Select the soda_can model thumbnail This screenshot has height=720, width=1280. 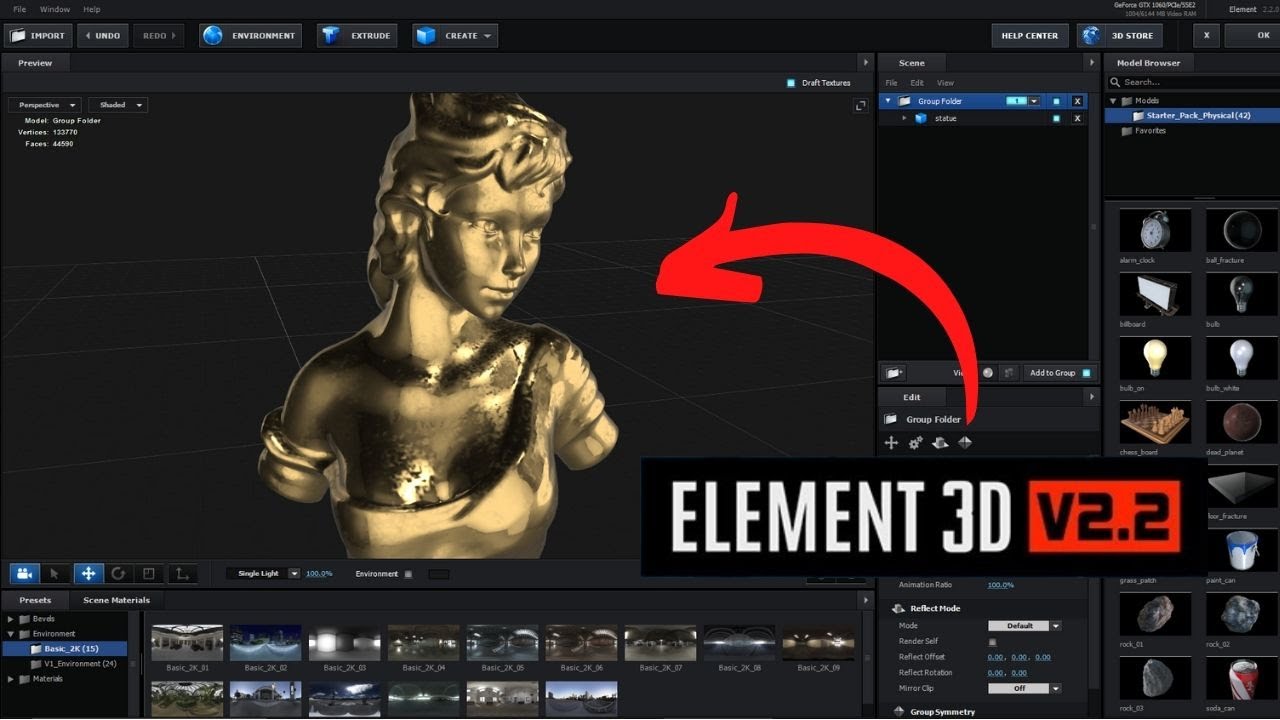point(1241,680)
